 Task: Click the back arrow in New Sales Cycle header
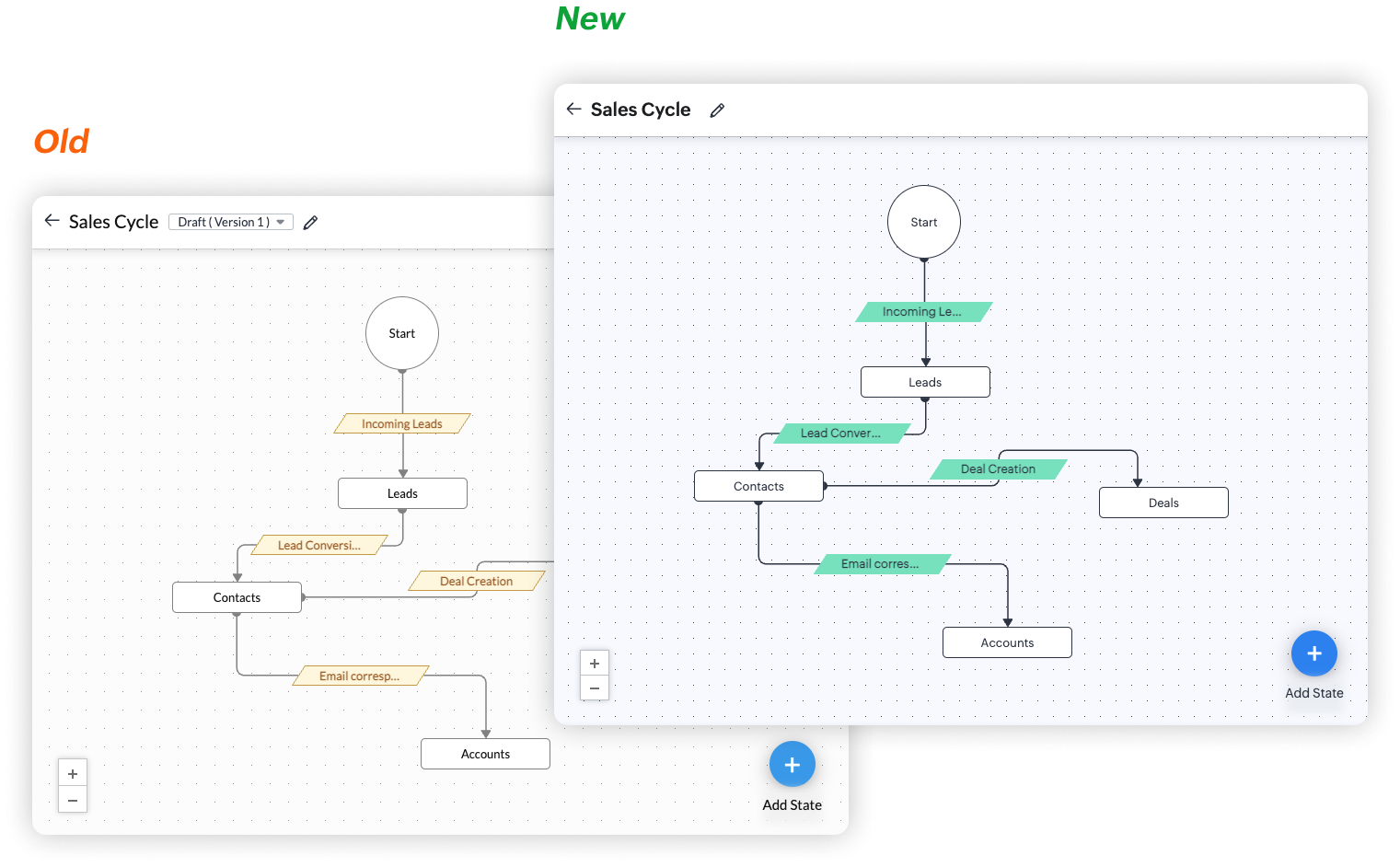pyautogui.click(x=573, y=110)
